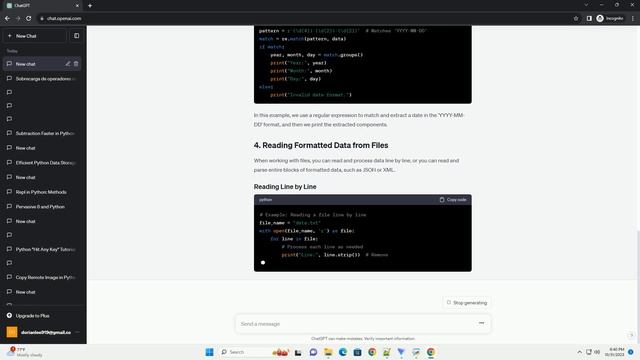
Task: Reload the chat.openai.com page
Action: [x=29, y=18]
